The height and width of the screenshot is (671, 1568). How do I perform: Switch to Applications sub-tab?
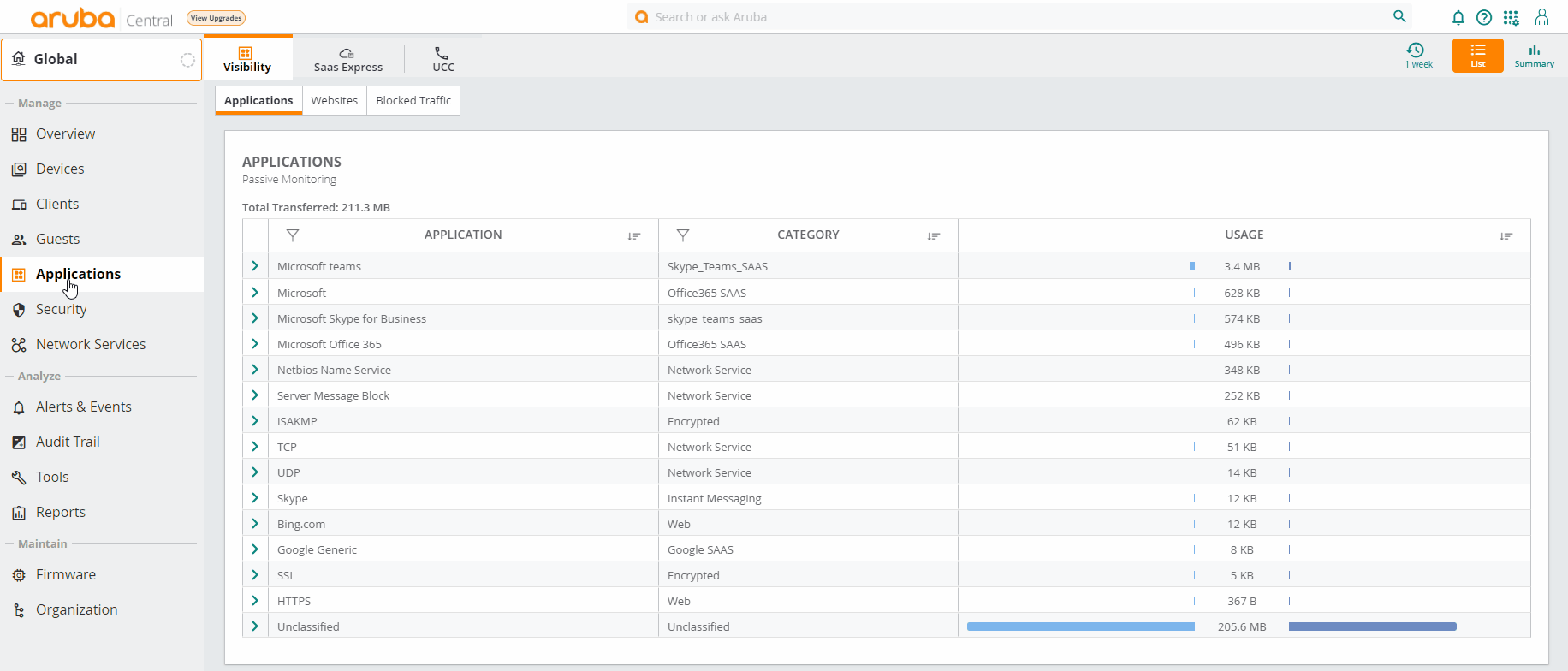pos(258,101)
